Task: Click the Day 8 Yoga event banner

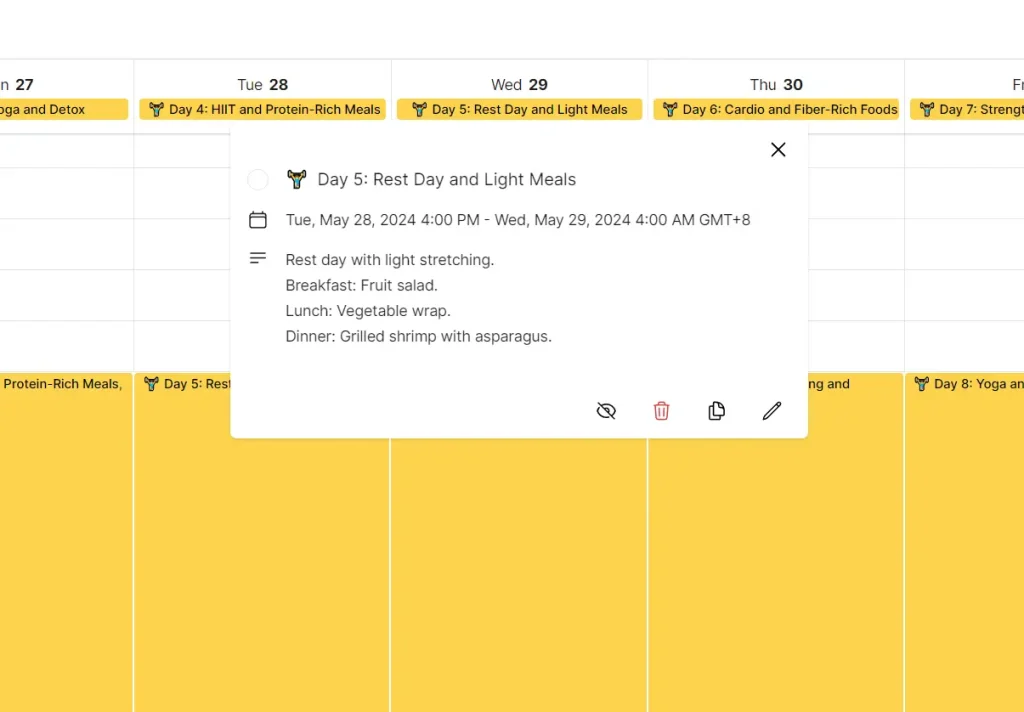Action: coord(965,383)
